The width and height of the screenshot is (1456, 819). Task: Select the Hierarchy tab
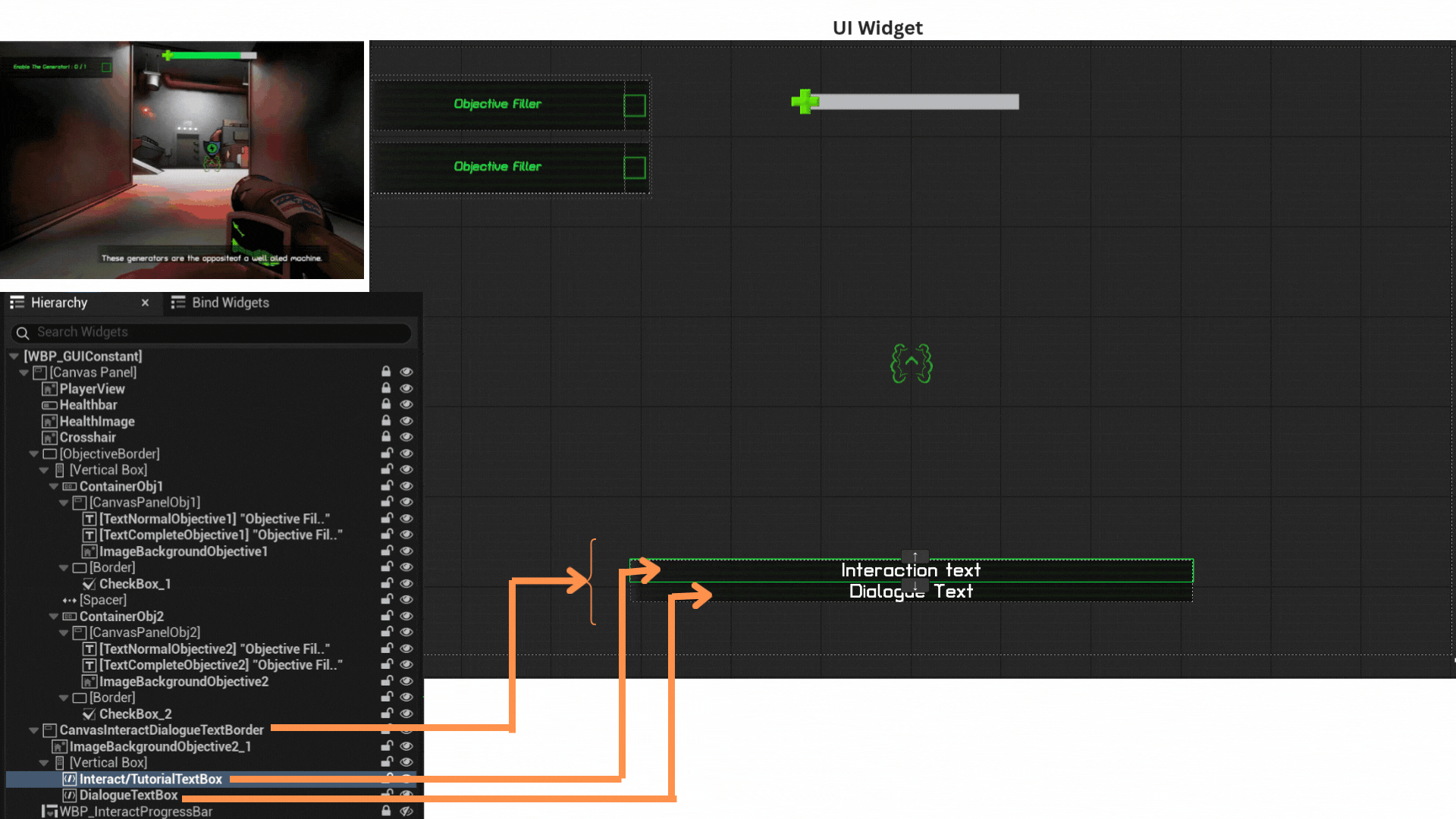59,303
